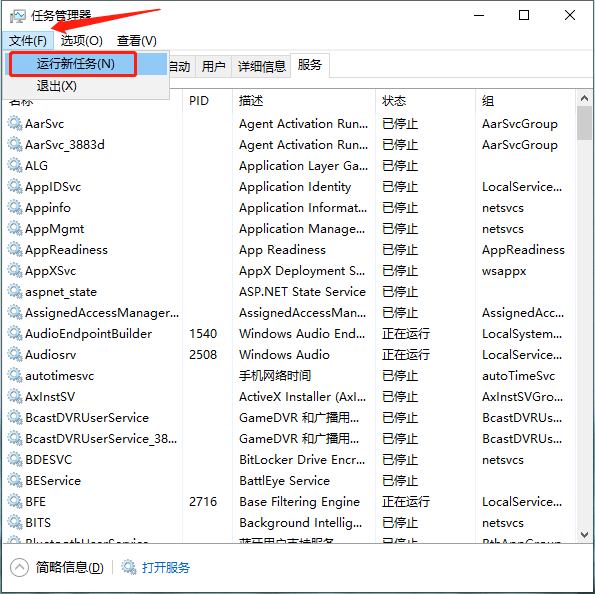Open the 选项(O) menu
595x594 pixels.
pyautogui.click(x=82, y=41)
